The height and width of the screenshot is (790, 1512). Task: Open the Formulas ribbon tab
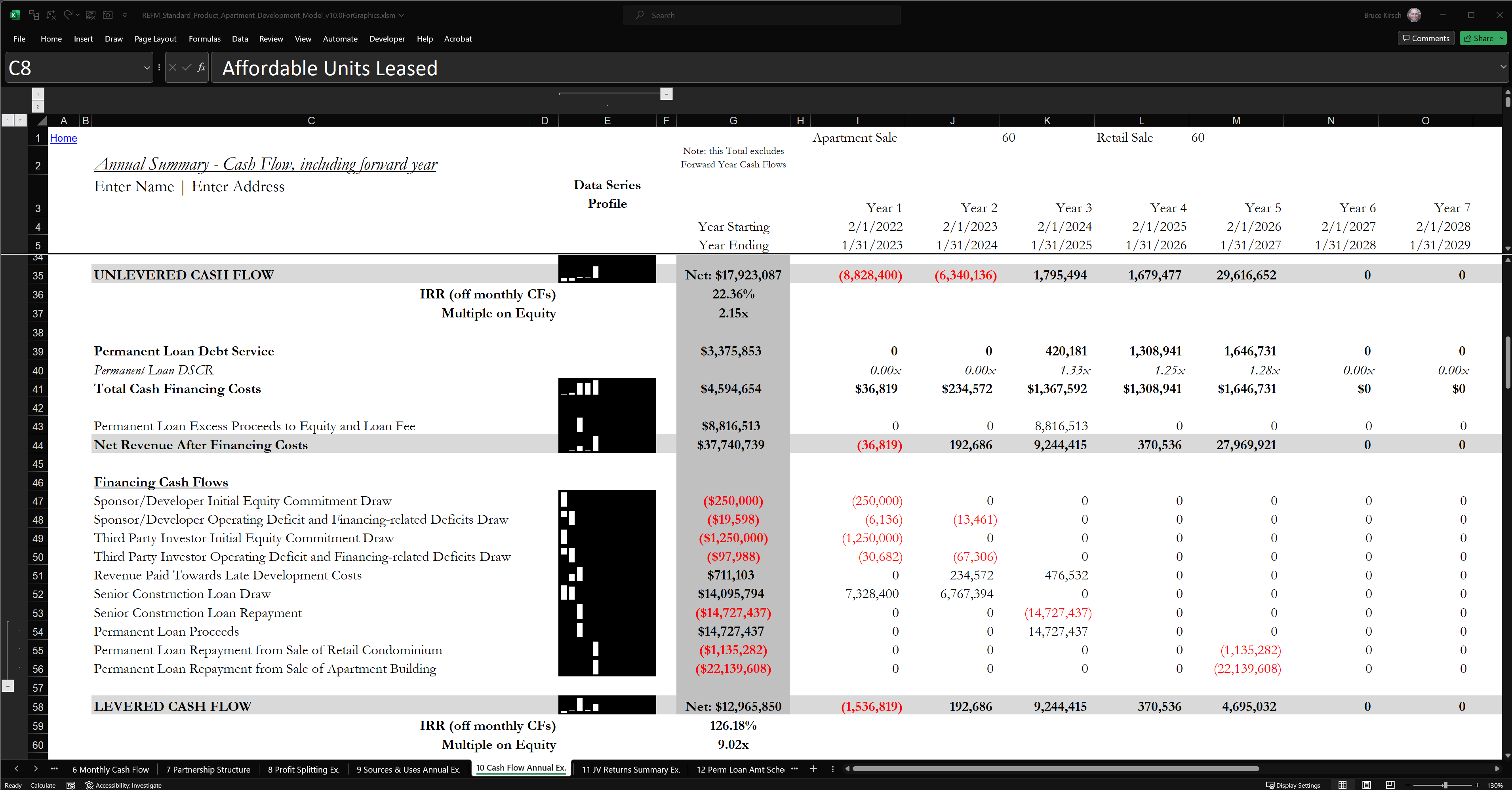point(204,39)
